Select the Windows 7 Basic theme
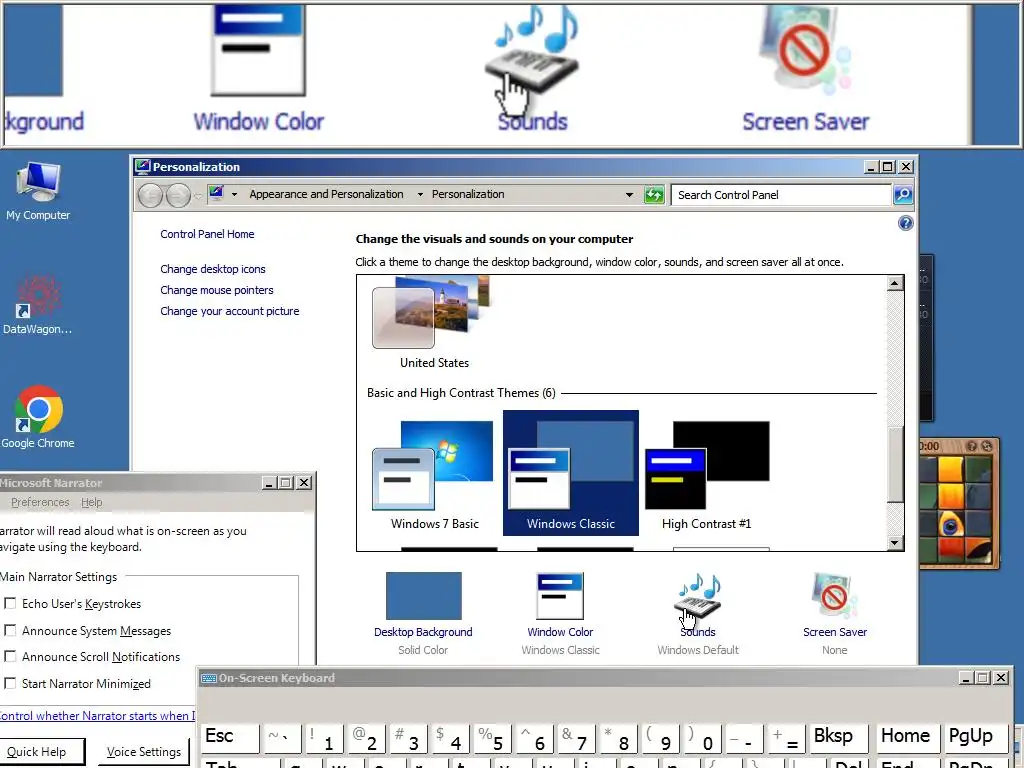This screenshot has height=768, width=1024. point(434,474)
